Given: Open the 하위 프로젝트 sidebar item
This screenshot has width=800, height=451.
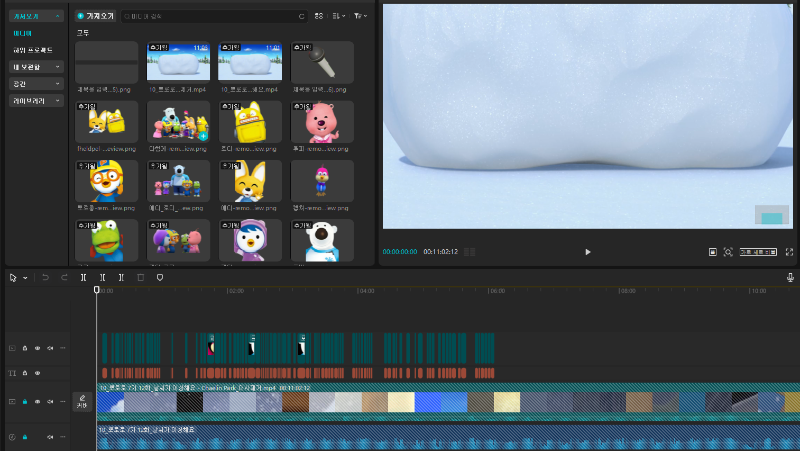Looking at the screenshot, I should click(x=33, y=50).
